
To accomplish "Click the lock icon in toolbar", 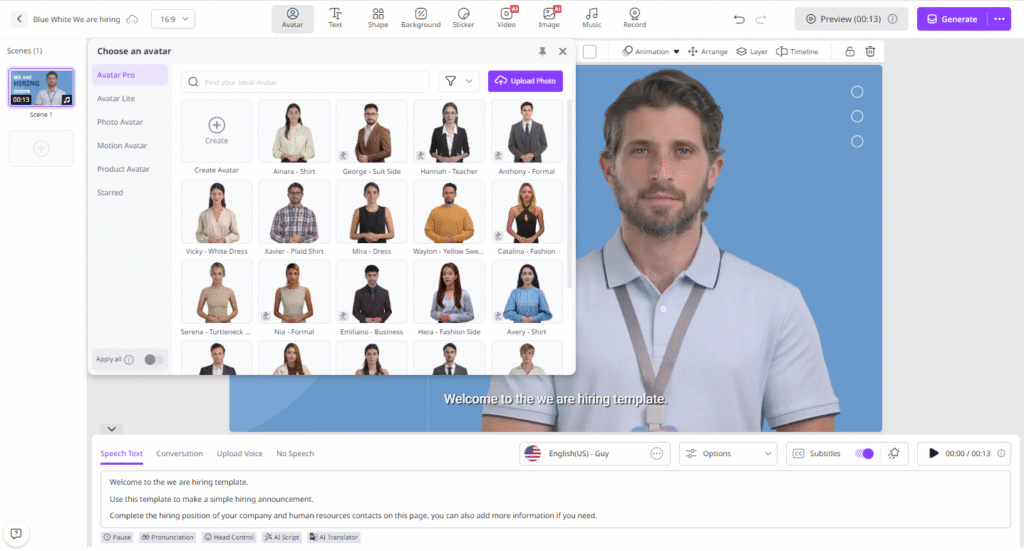I will (849, 51).
